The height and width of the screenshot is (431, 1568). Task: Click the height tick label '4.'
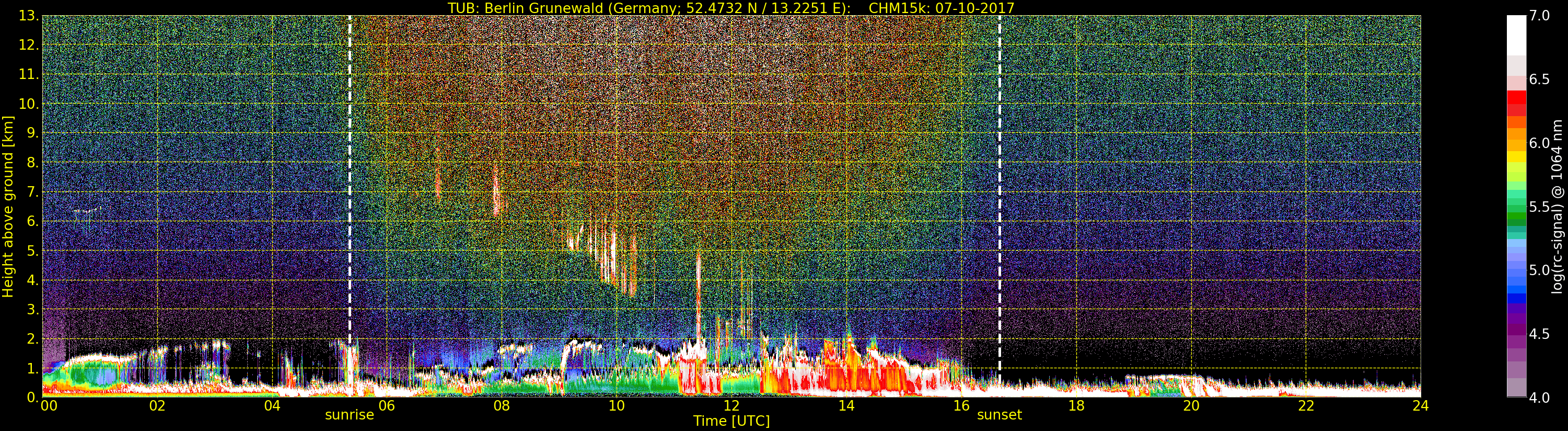pyautogui.click(x=32, y=280)
